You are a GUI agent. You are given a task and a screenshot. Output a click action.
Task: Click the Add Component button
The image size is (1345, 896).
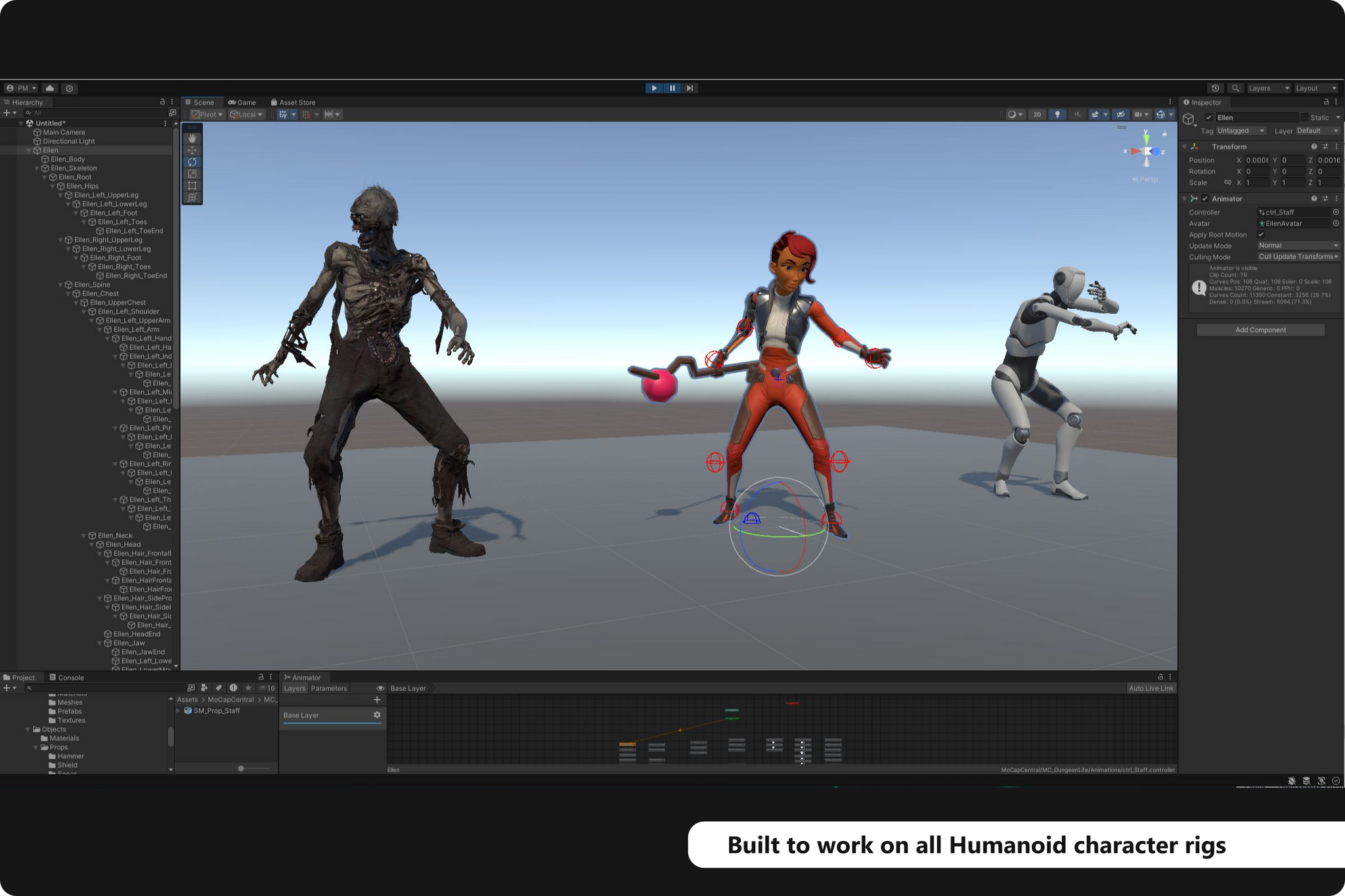[x=1260, y=330]
